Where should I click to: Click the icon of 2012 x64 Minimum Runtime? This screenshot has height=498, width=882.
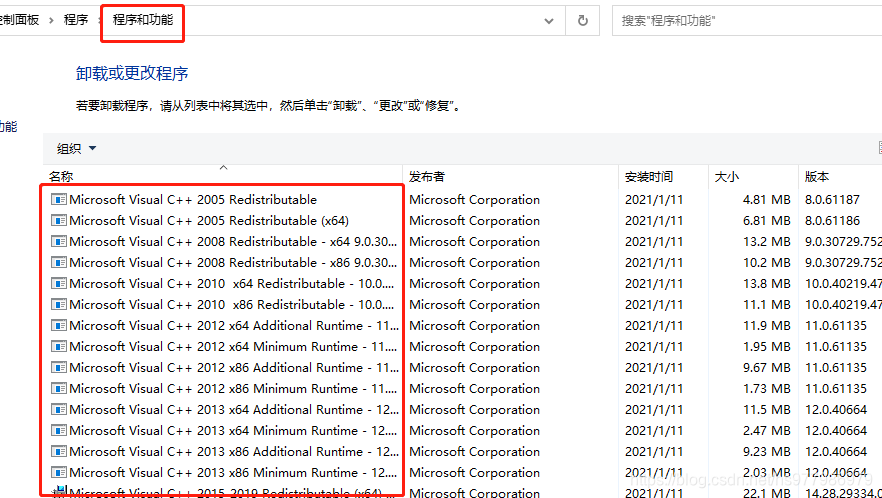pos(58,347)
